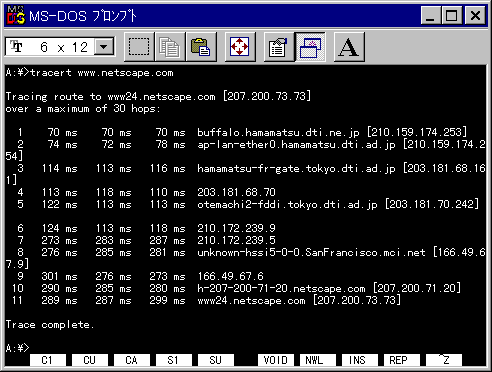Click the Mark selection toolbar icon

tap(139, 47)
